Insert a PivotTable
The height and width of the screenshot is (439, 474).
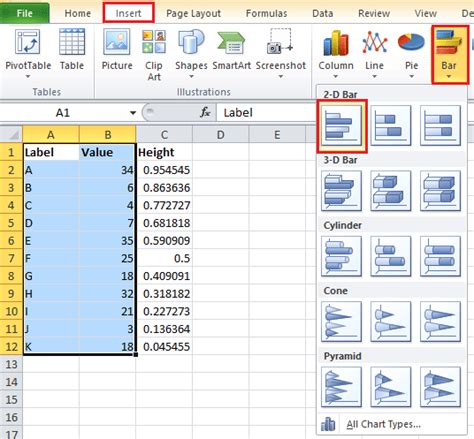pos(28,53)
